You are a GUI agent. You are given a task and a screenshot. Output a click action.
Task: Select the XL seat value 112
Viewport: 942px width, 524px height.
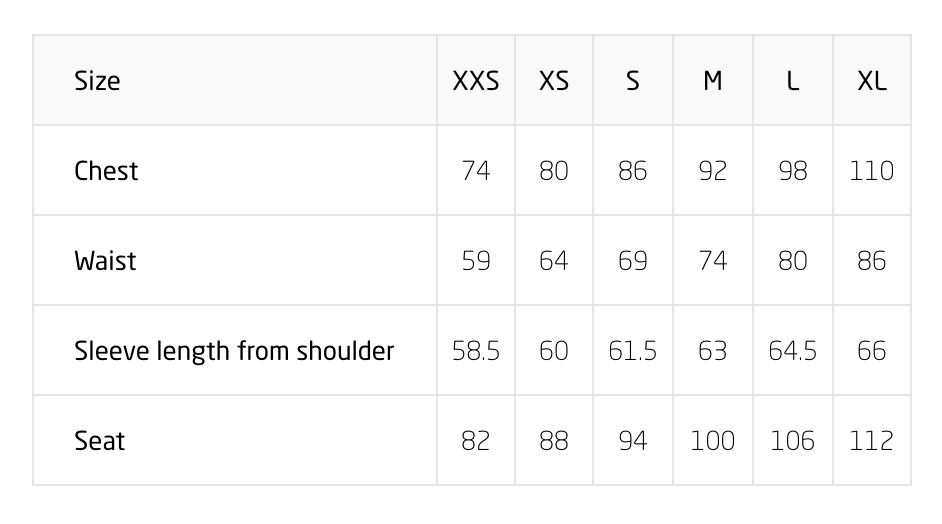872,441
